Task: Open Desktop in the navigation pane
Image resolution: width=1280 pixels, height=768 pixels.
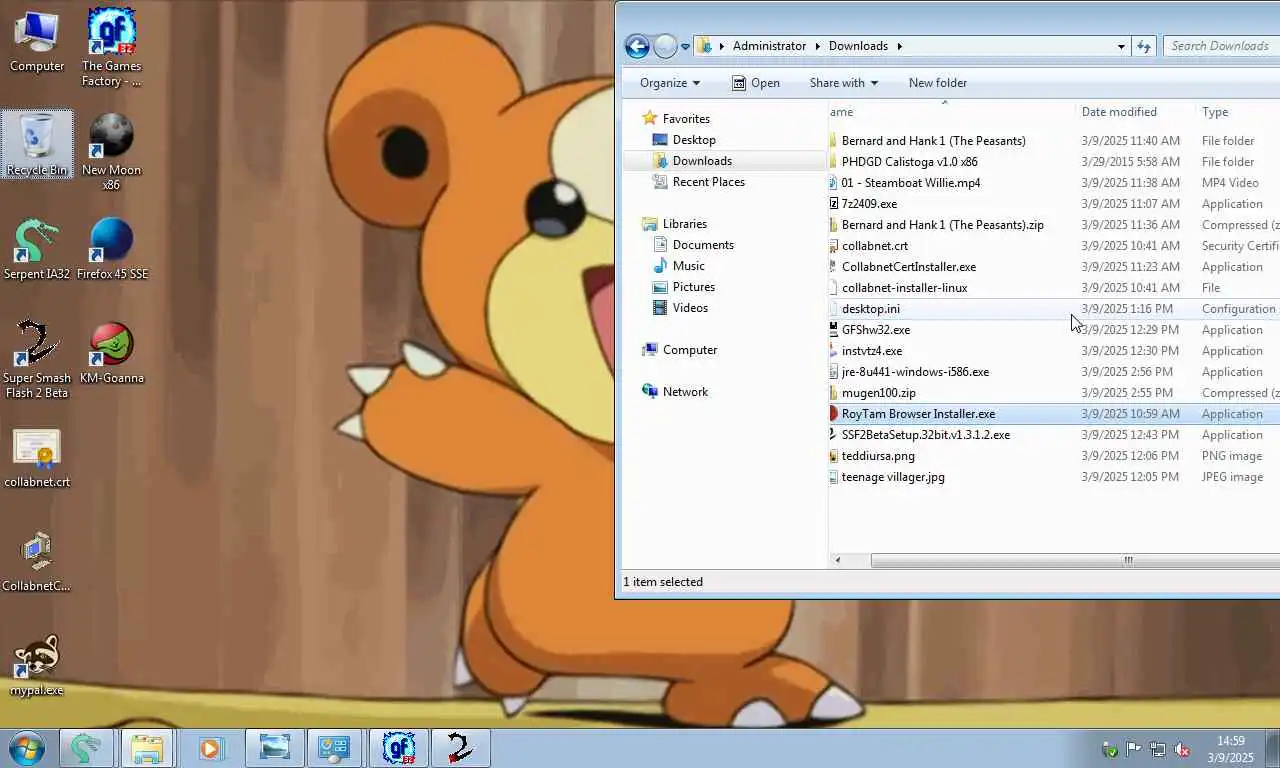Action: [x=694, y=140]
